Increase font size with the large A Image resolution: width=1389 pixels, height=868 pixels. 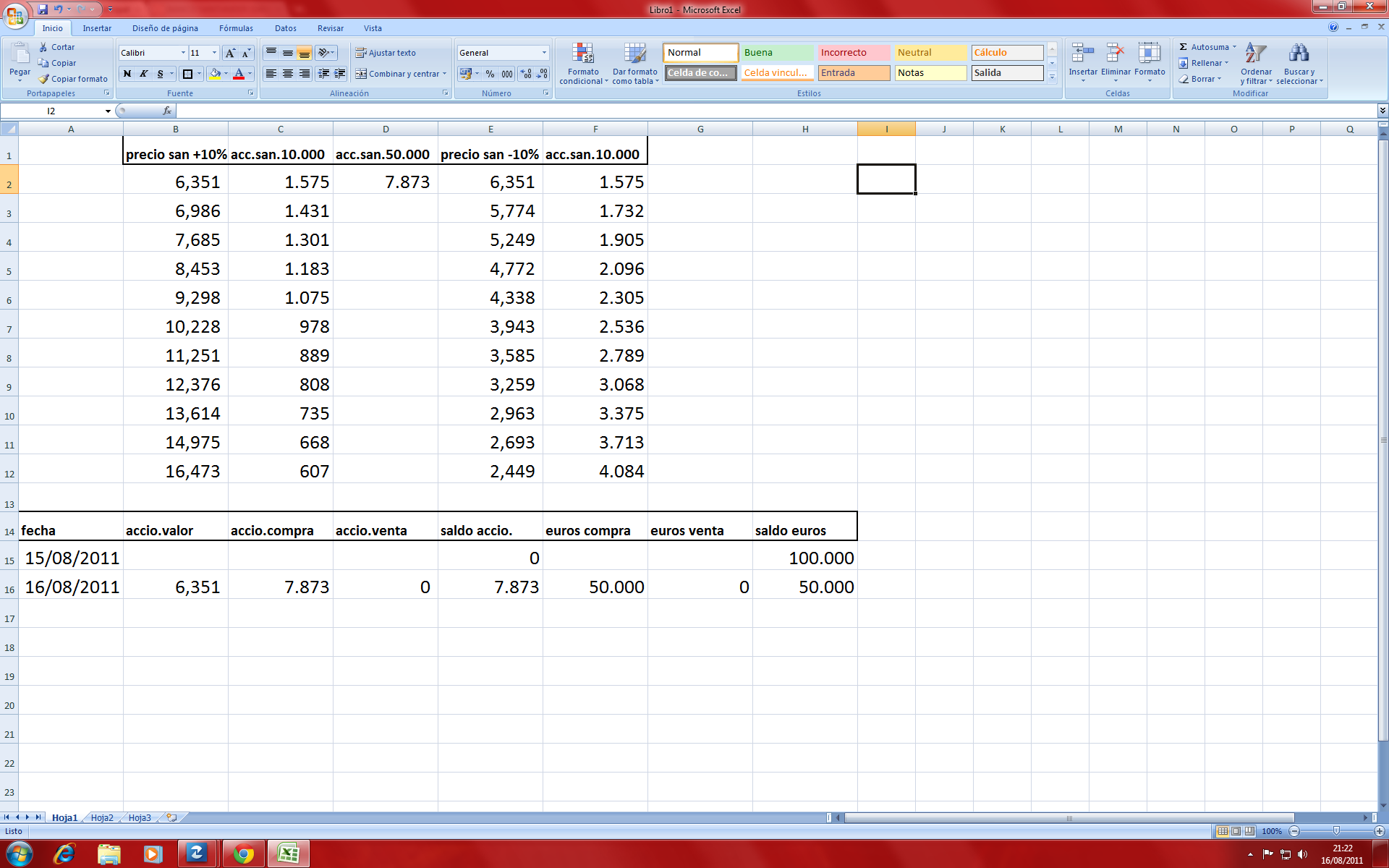230,53
